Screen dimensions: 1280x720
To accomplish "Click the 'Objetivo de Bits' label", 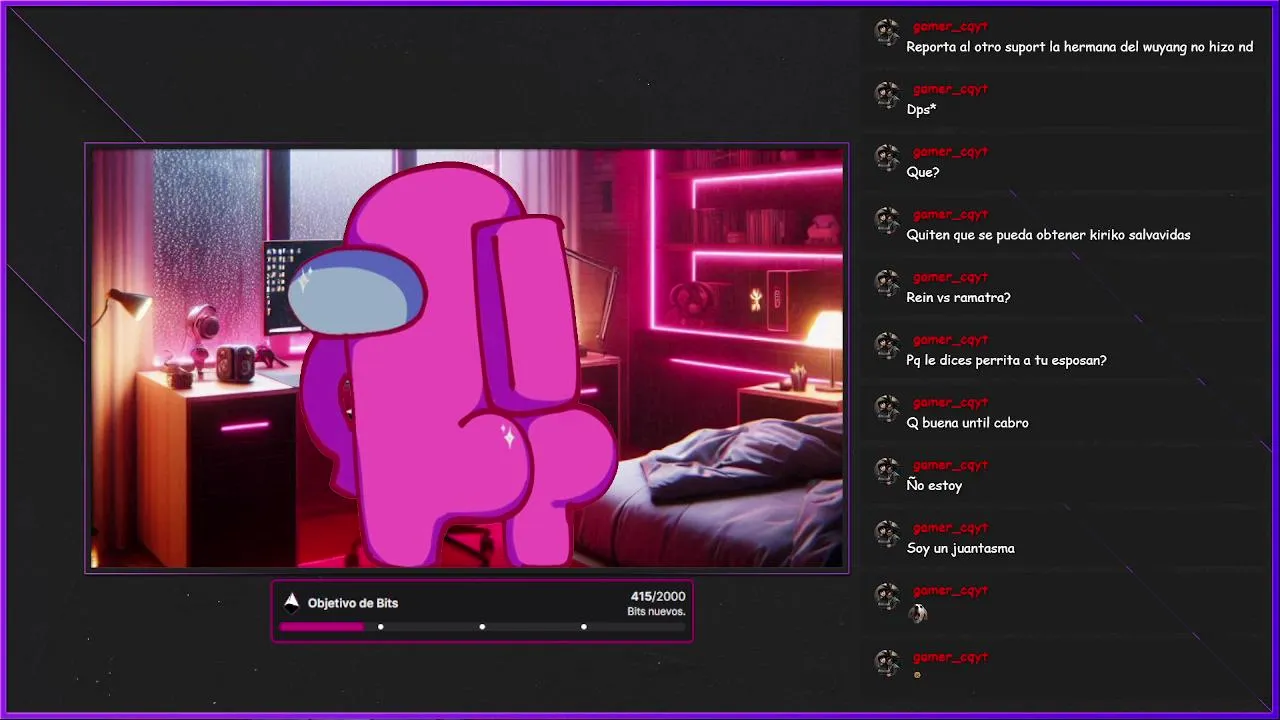I will pyautogui.click(x=353, y=603).
